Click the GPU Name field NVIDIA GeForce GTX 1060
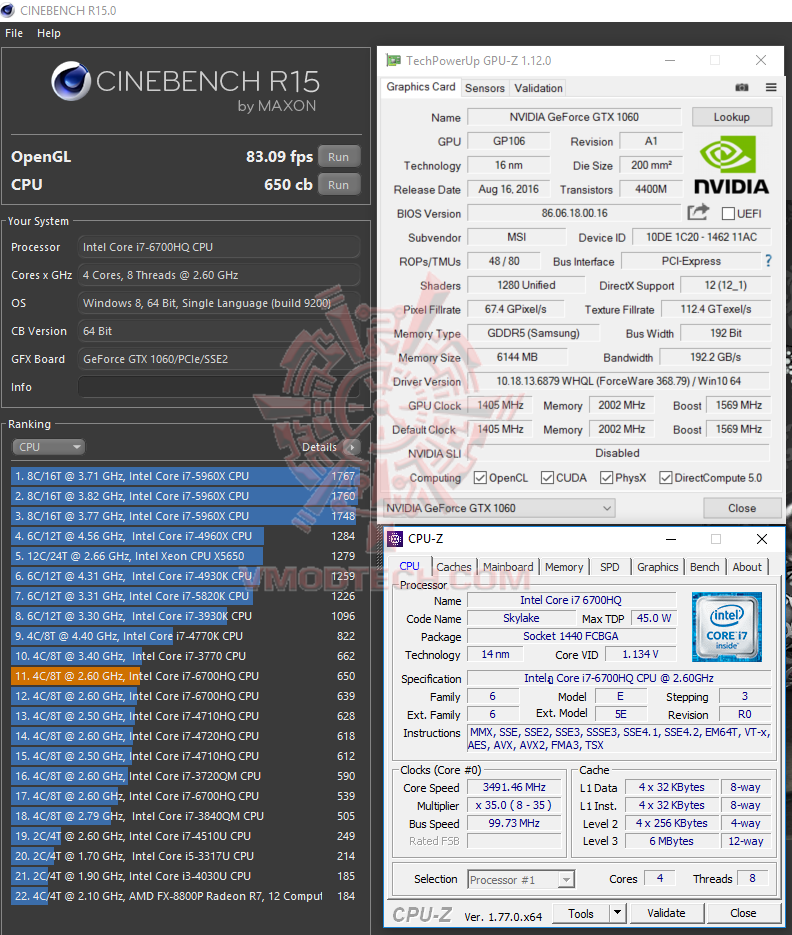The image size is (792, 935). click(x=574, y=117)
